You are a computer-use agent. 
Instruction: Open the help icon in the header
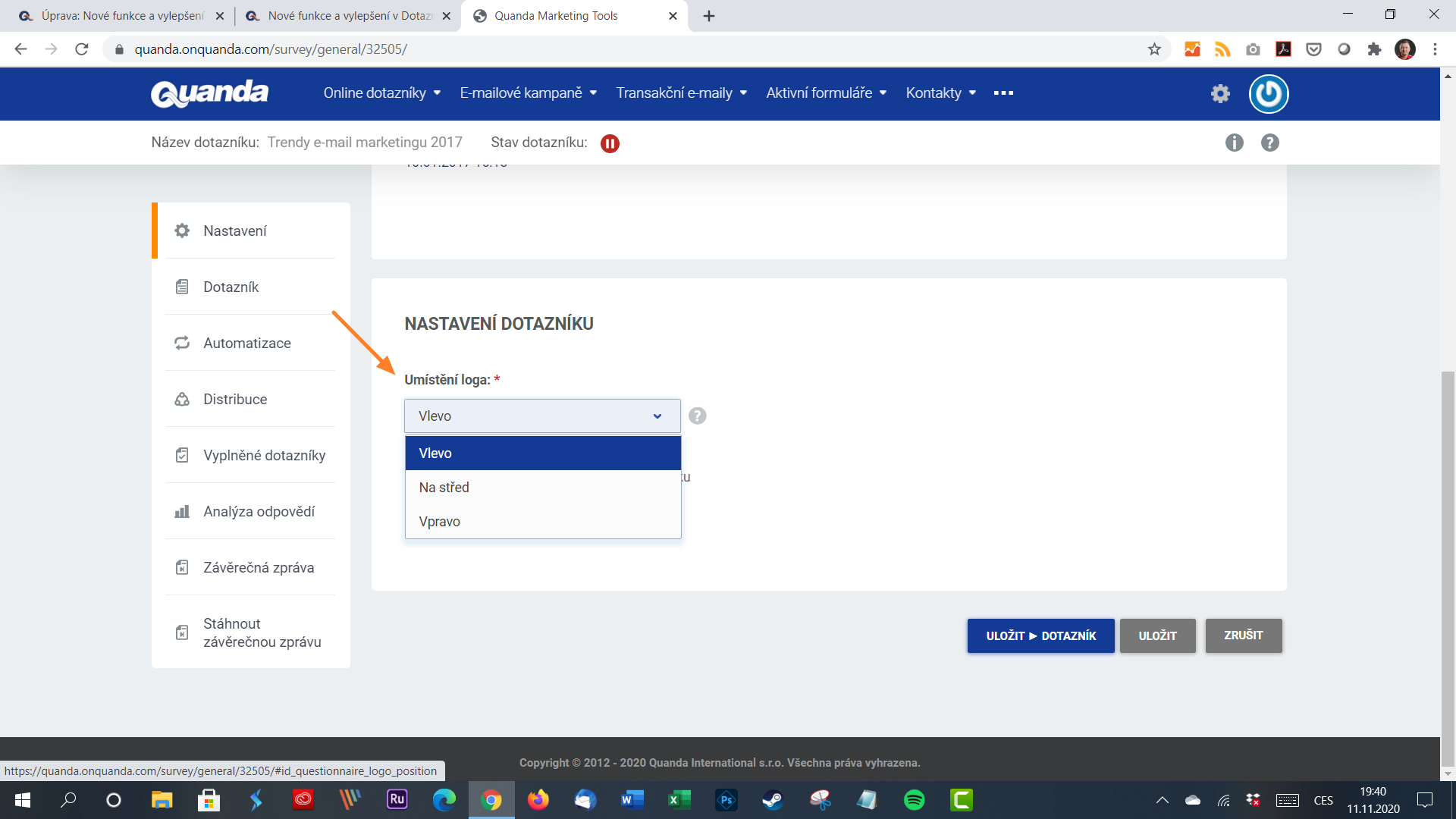point(1270,143)
